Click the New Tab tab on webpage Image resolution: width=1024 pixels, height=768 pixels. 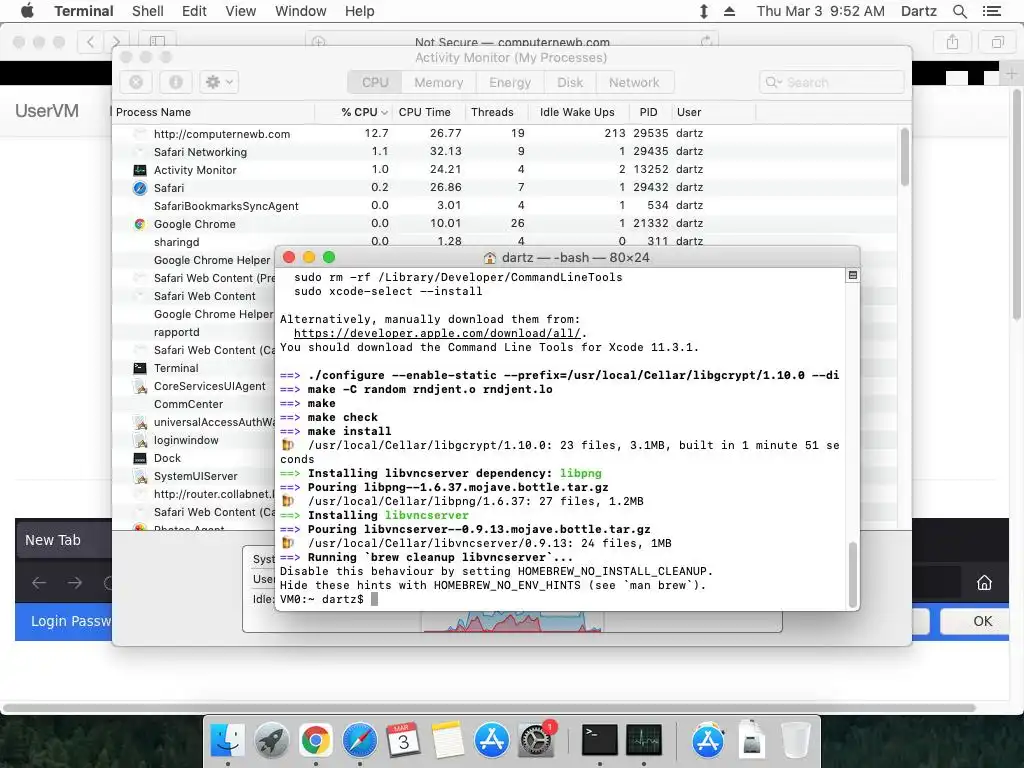point(63,540)
